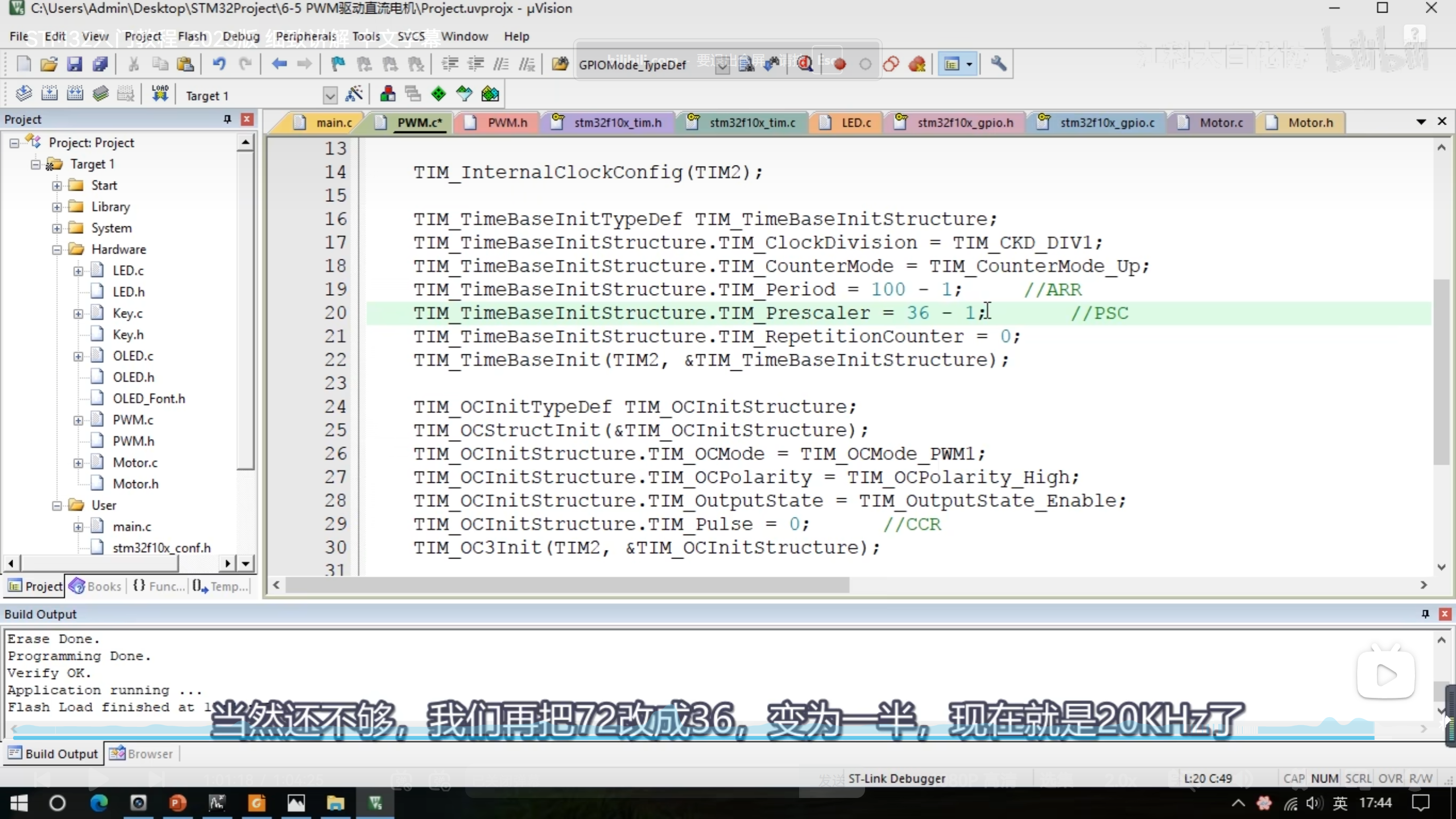1456x819 pixels.
Task: Expand the Library folder node
Action: click(57, 207)
